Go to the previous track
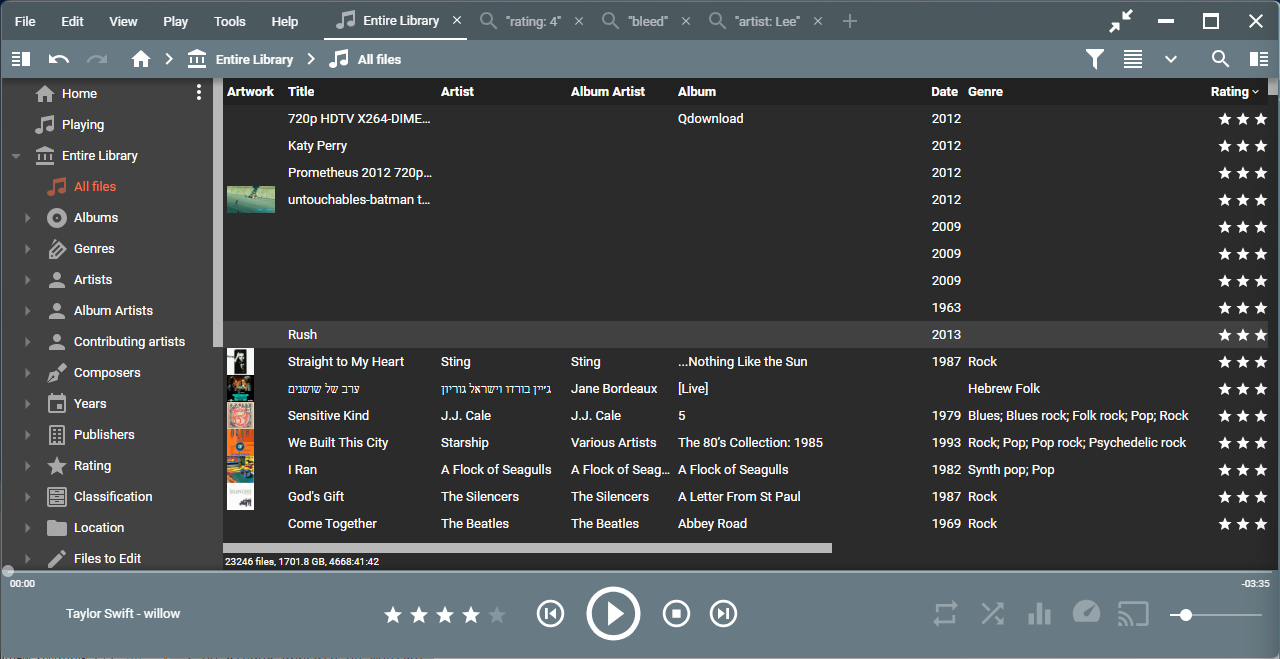1280x659 pixels. (550, 613)
